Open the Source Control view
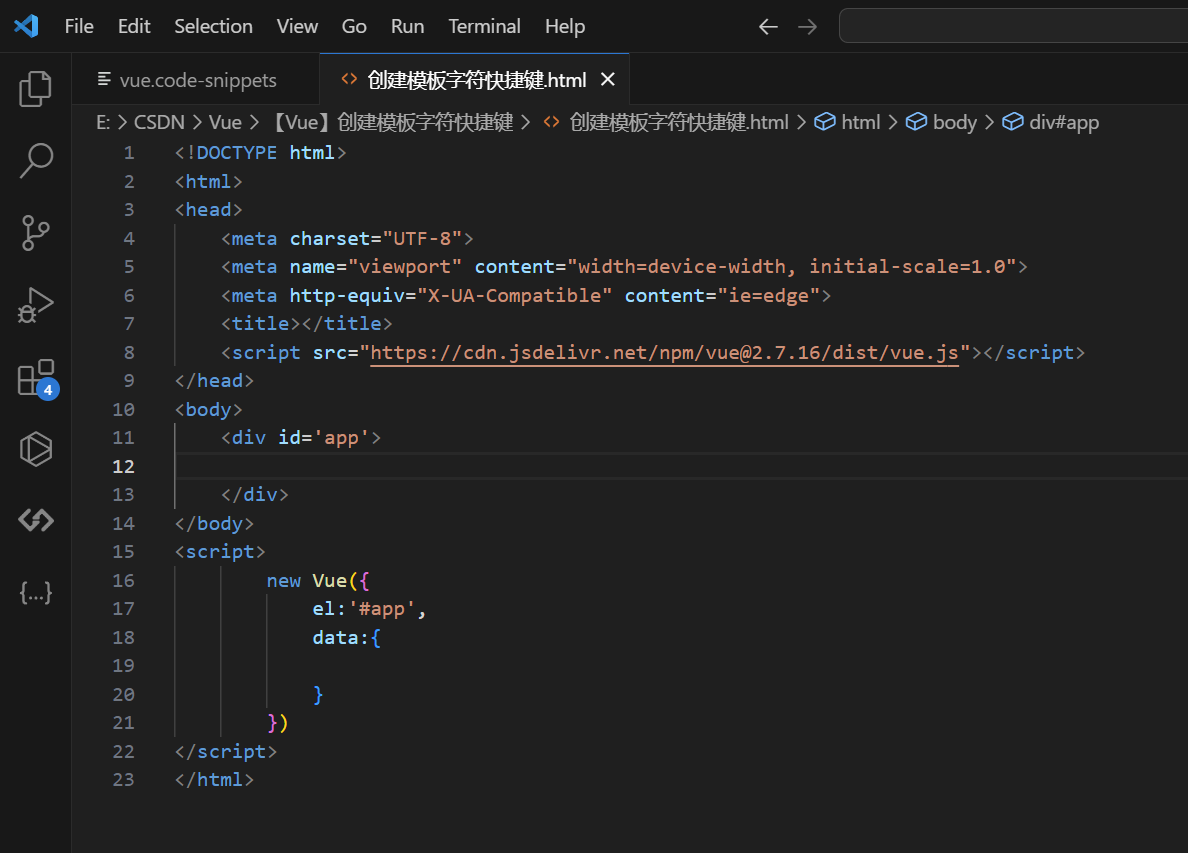Image resolution: width=1188 pixels, height=853 pixels. [36, 233]
